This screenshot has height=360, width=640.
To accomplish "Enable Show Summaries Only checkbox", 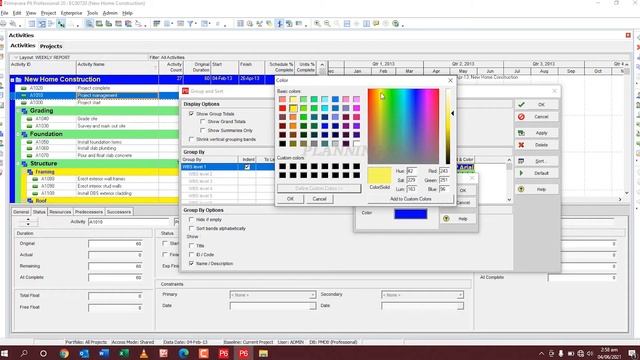I will (202, 130).
